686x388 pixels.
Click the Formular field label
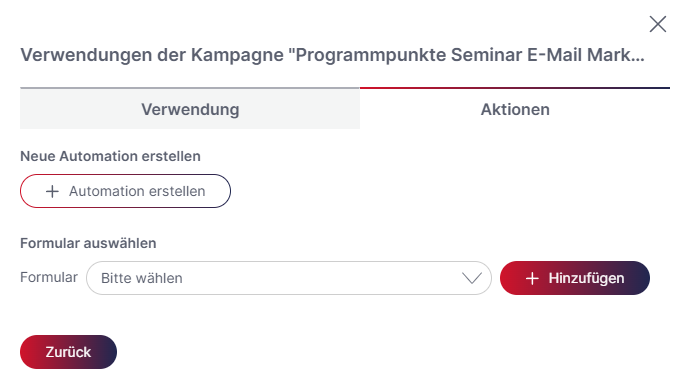49,277
